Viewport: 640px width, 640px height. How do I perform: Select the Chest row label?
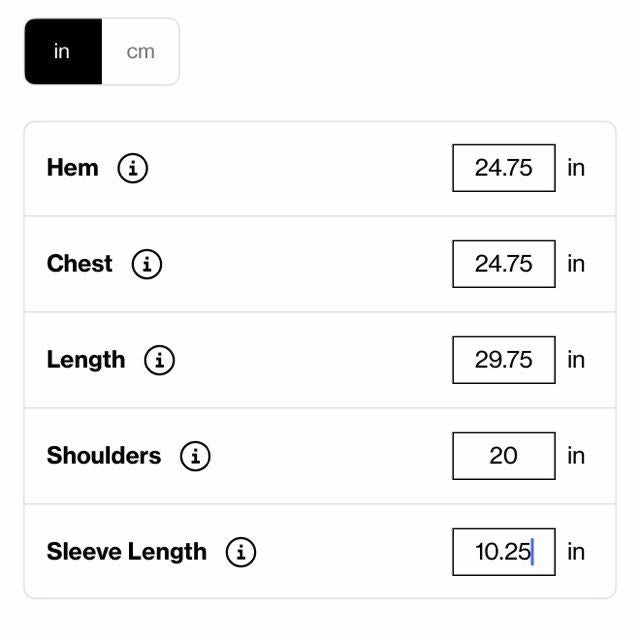80,264
